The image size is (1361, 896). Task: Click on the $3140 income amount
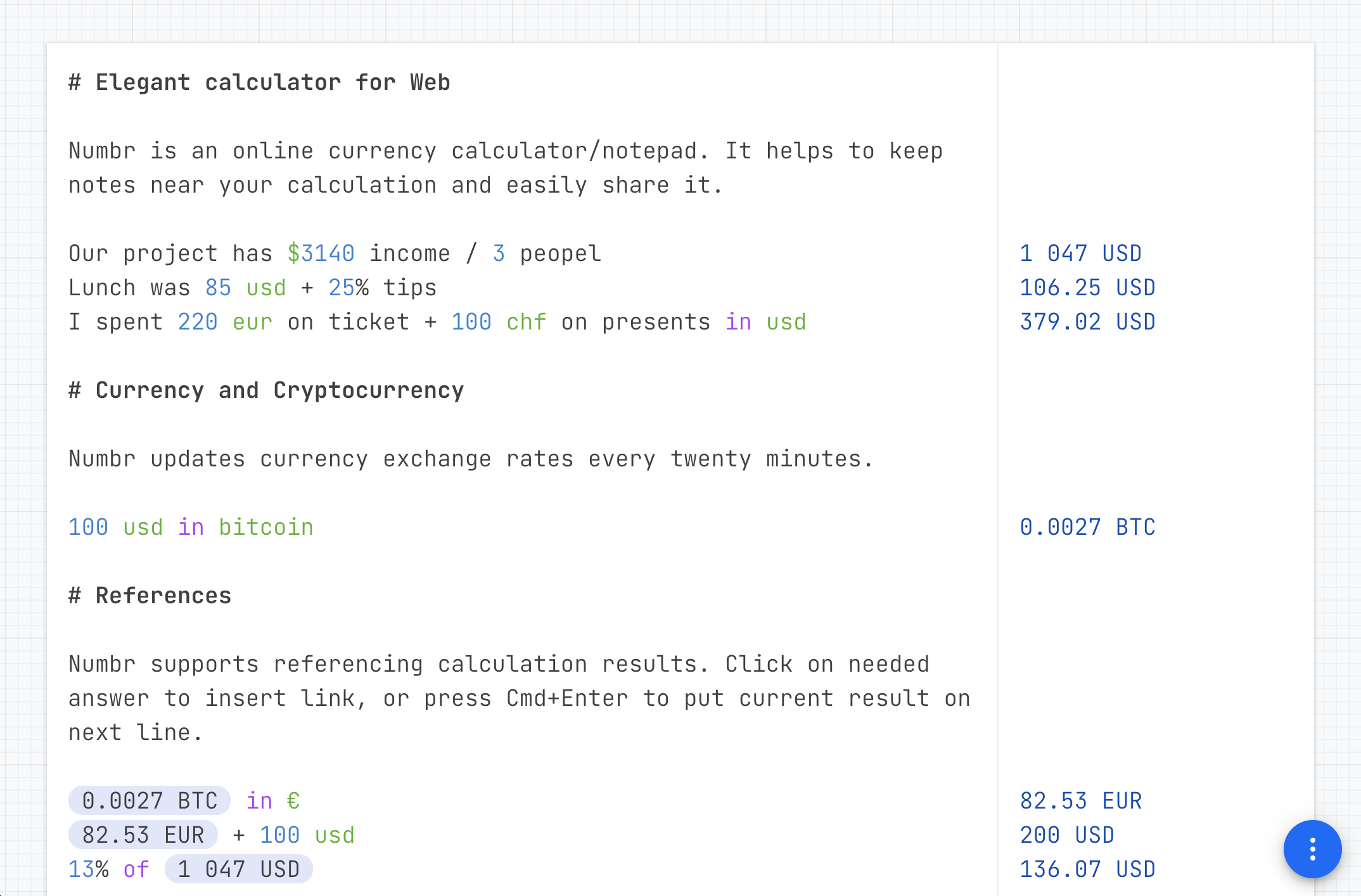(321, 253)
